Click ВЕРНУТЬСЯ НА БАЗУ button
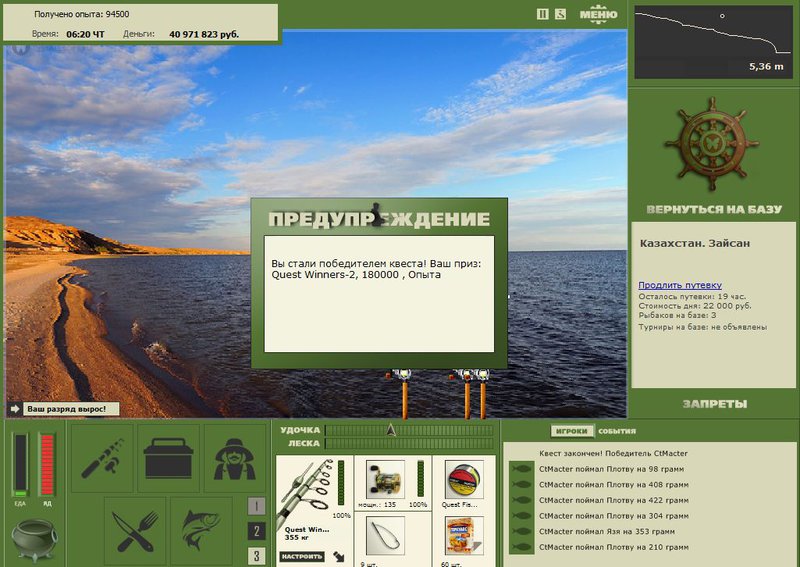The height and width of the screenshot is (567, 800). 714,209
